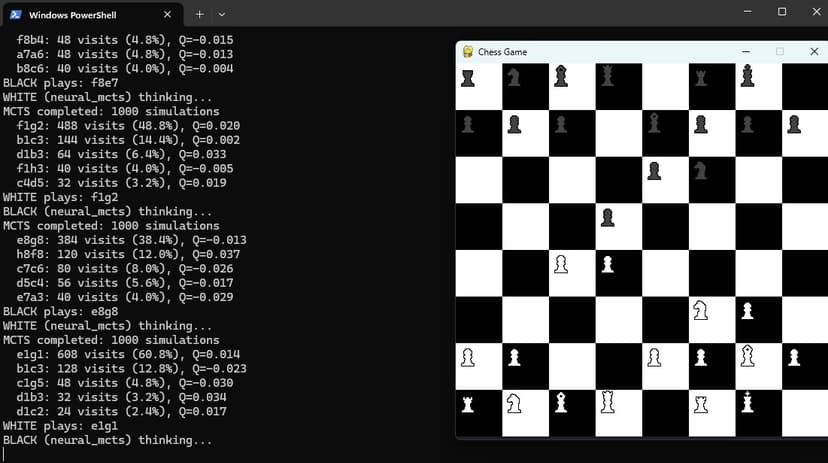Select the white king on g1
Screen dimensions: 828x463
point(747,402)
